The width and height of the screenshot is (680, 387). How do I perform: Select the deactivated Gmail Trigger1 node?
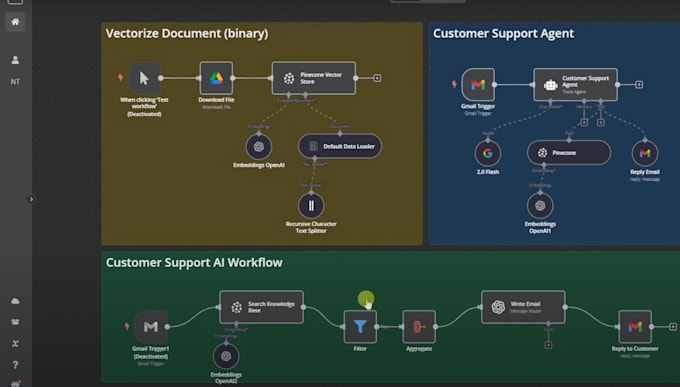(150, 327)
